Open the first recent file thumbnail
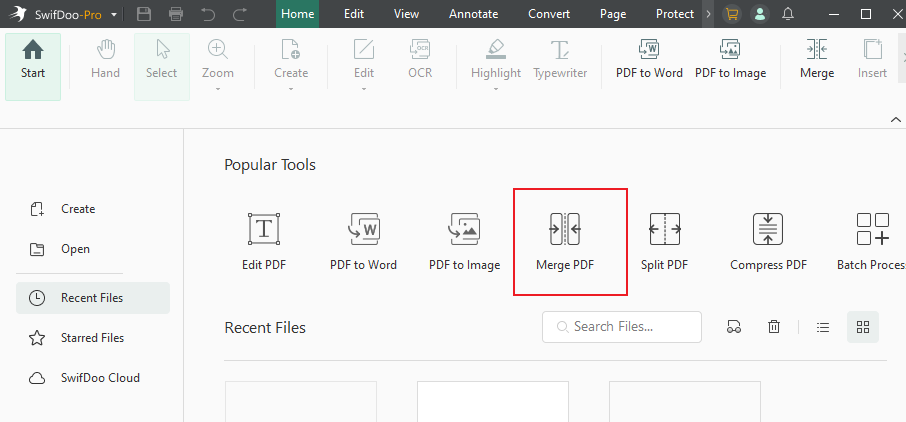 click(x=301, y=401)
